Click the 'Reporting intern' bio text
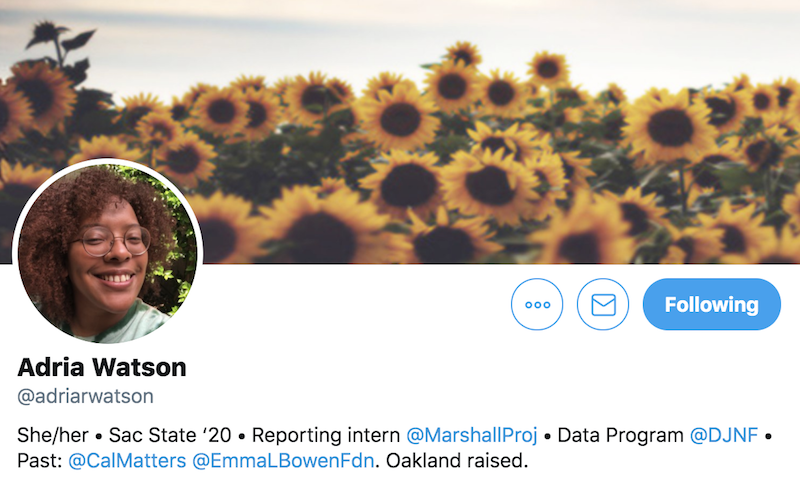This screenshot has width=800, height=485. pos(326,435)
